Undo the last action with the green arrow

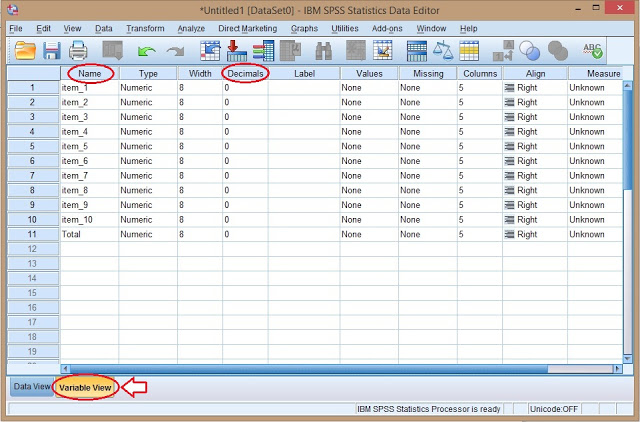(x=147, y=51)
